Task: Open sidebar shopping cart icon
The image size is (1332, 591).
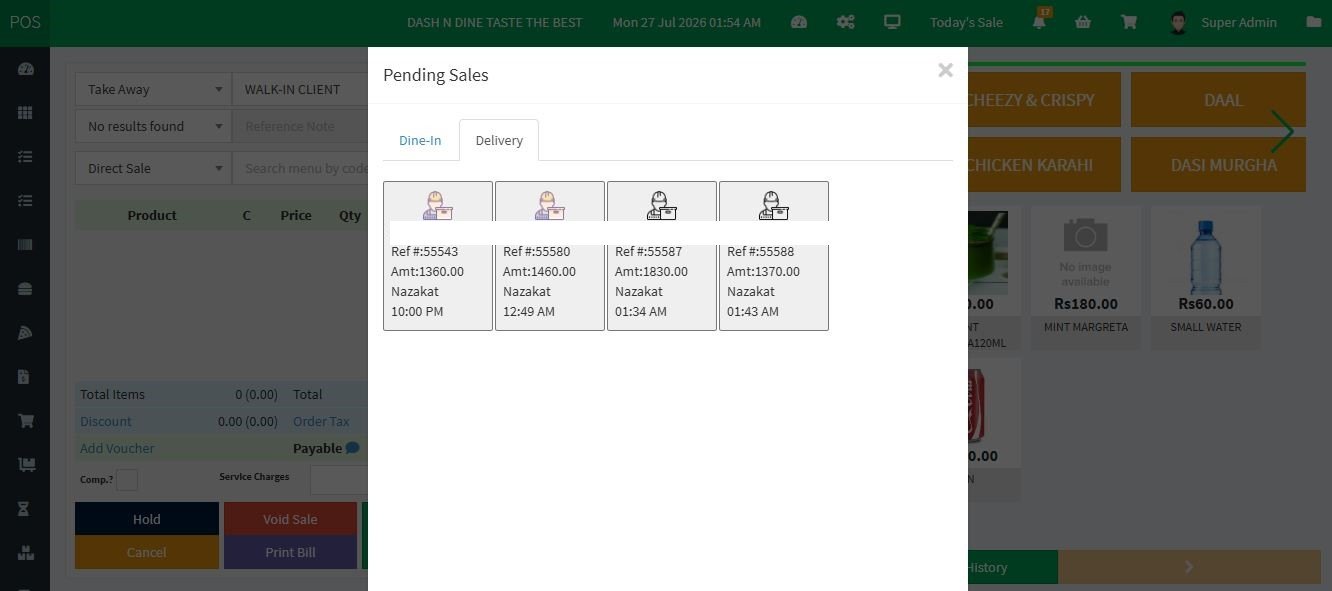Action: [x=26, y=421]
